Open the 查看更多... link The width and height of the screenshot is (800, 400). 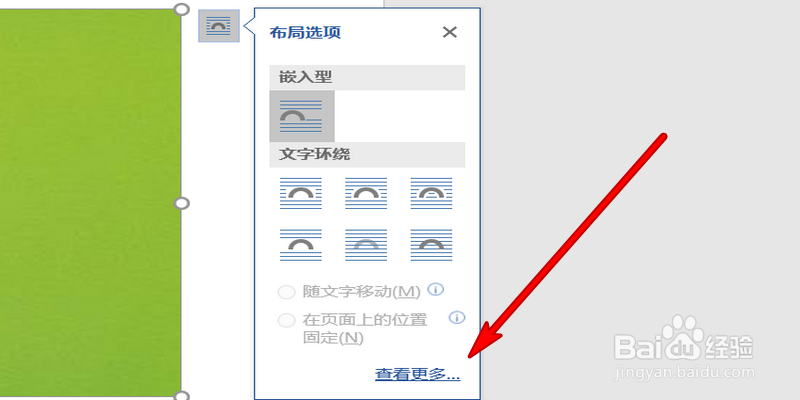tap(418, 374)
